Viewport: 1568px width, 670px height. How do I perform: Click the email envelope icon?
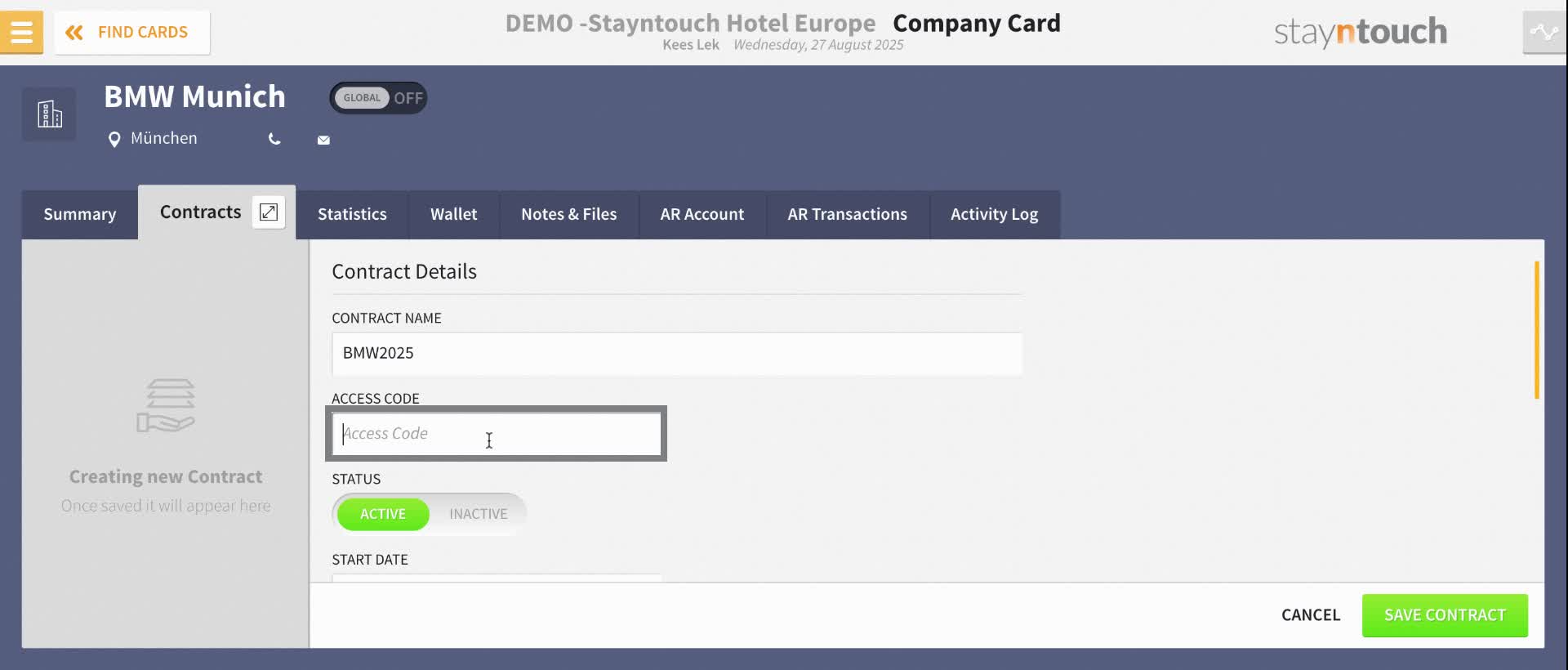click(x=323, y=141)
